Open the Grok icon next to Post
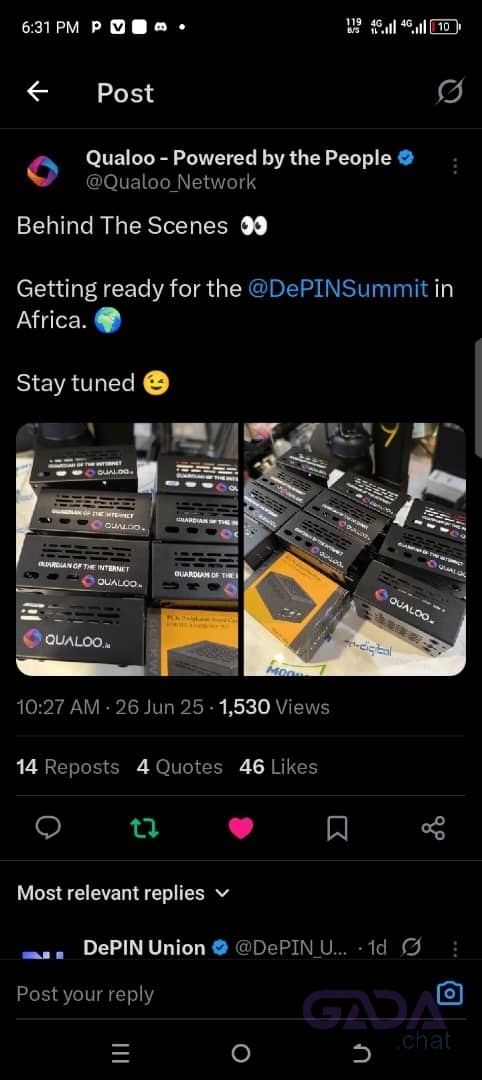The image size is (482, 1080). tap(450, 92)
